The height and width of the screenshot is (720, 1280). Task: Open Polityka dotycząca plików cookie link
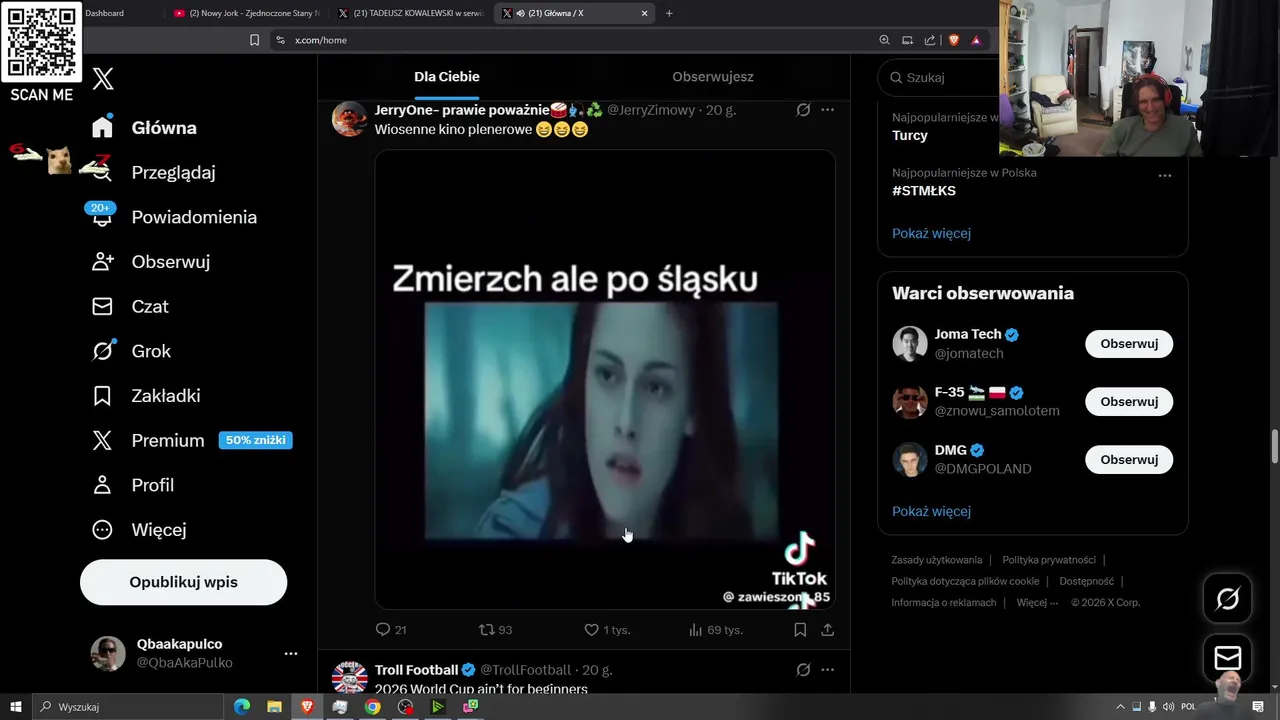965,581
